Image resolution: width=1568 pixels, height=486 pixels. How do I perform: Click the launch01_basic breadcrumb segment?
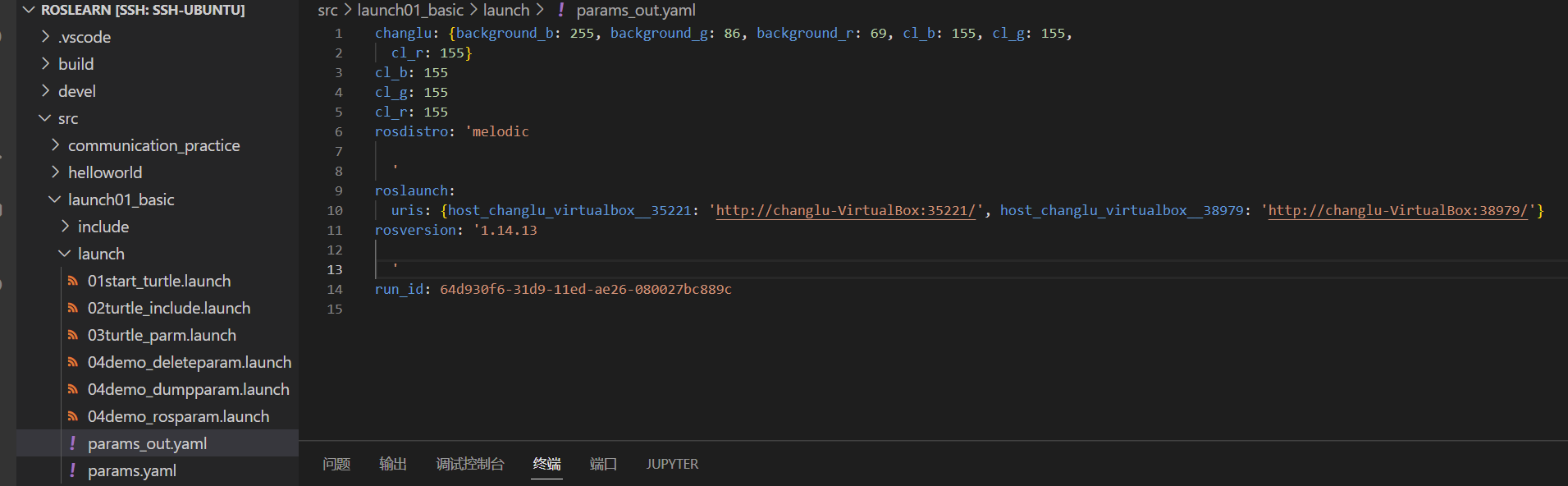[410, 10]
